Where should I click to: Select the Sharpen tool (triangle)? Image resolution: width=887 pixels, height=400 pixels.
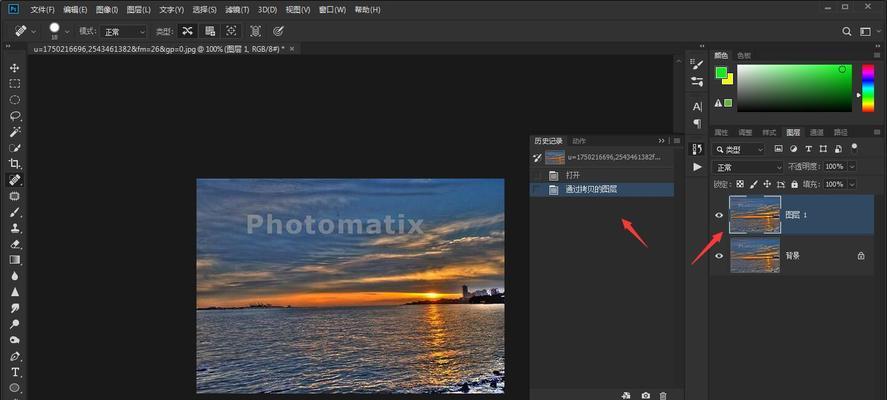point(15,292)
